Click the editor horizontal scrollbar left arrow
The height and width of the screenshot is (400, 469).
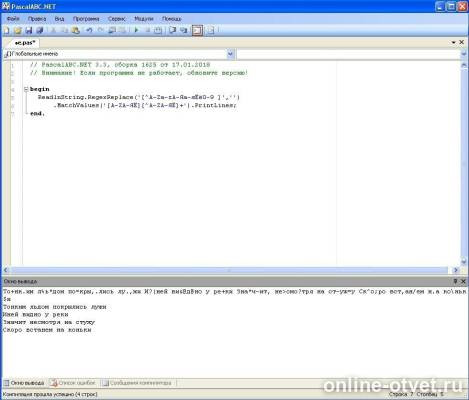6,270
